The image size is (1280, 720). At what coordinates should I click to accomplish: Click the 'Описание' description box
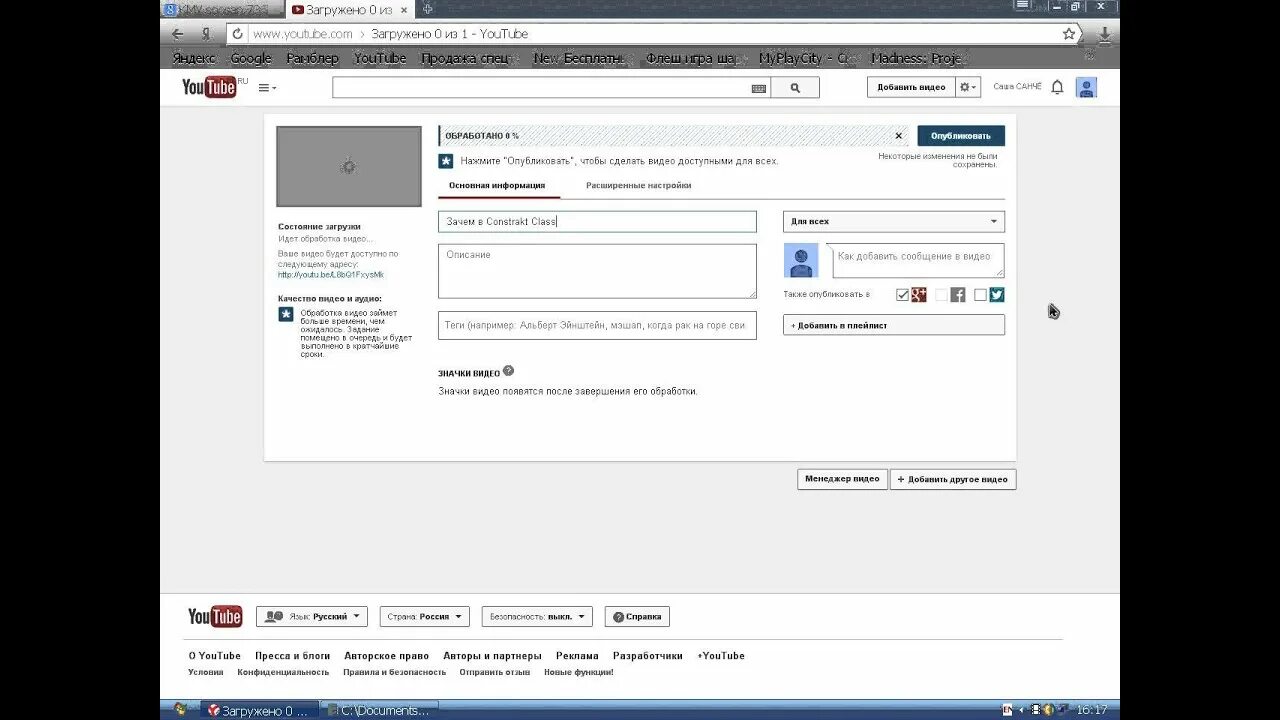[597, 271]
